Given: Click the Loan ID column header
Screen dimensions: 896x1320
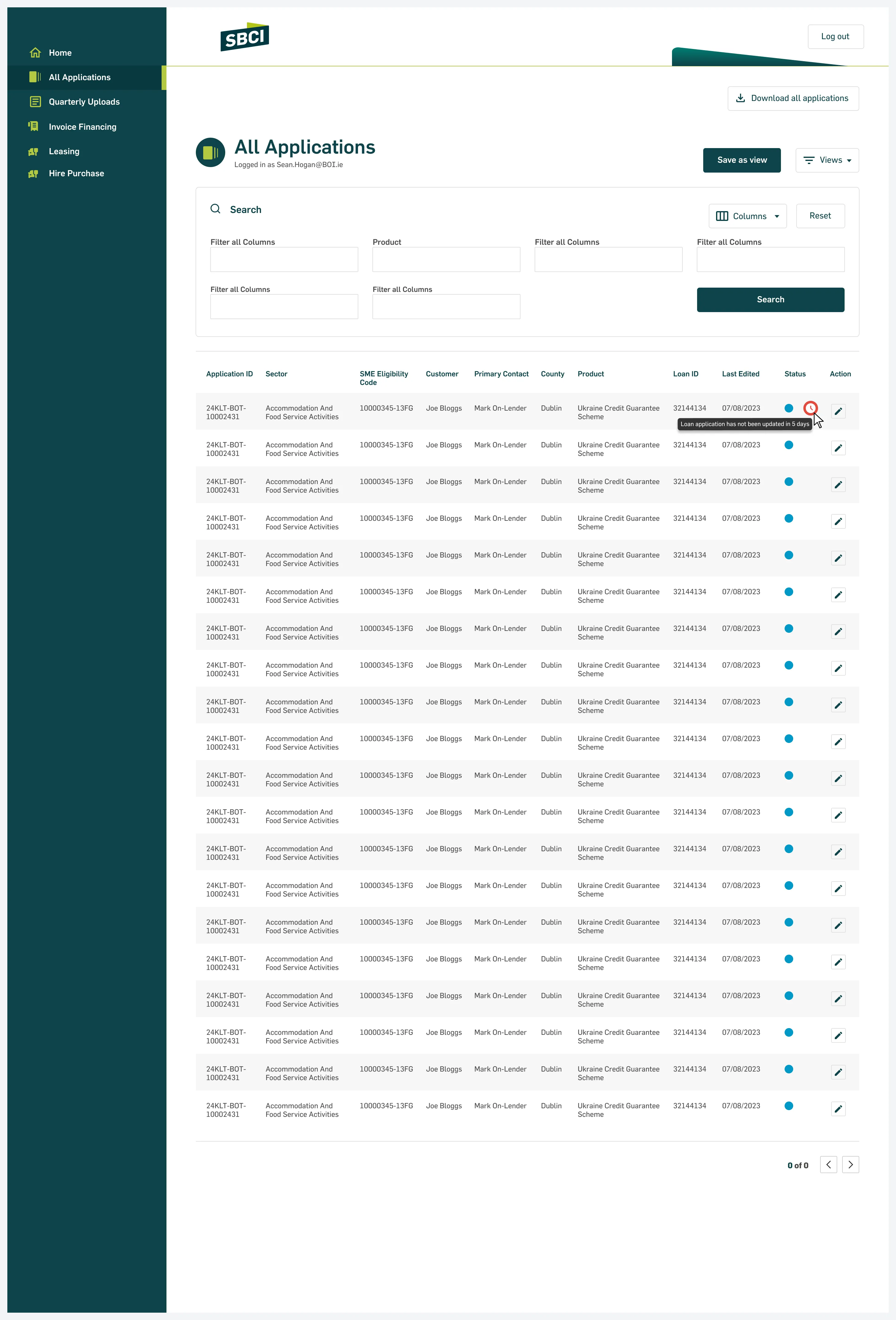Looking at the screenshot, I should click(686, 374).
